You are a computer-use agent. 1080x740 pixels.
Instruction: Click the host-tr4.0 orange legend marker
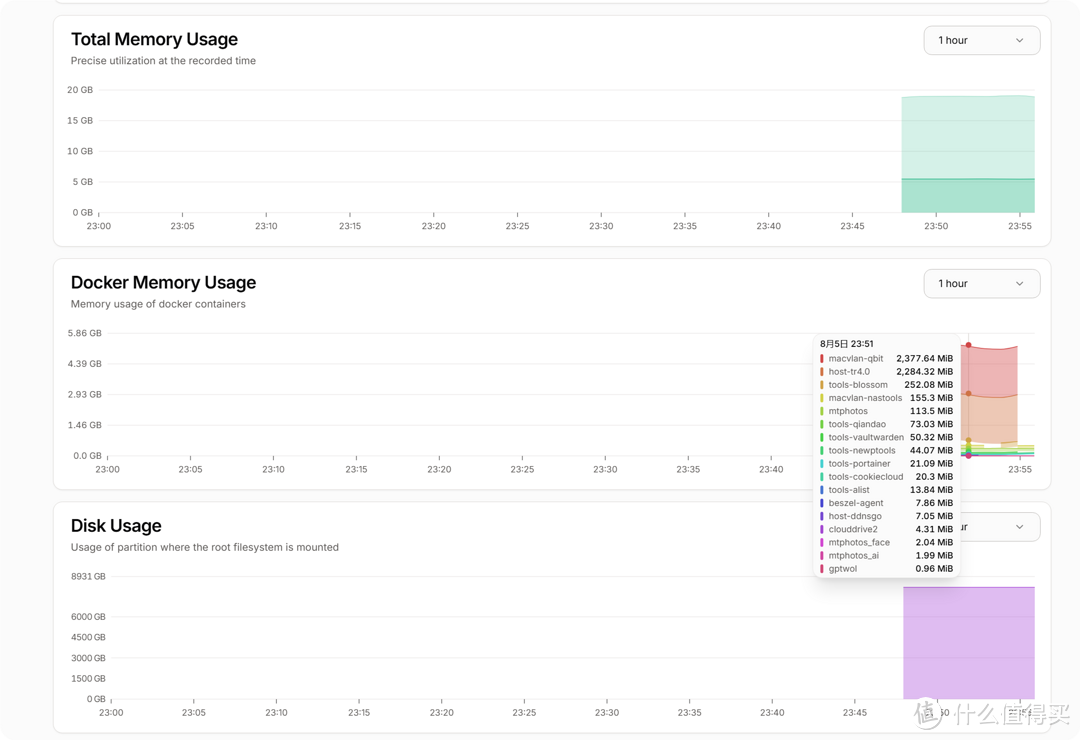click(x=822, y=371)
